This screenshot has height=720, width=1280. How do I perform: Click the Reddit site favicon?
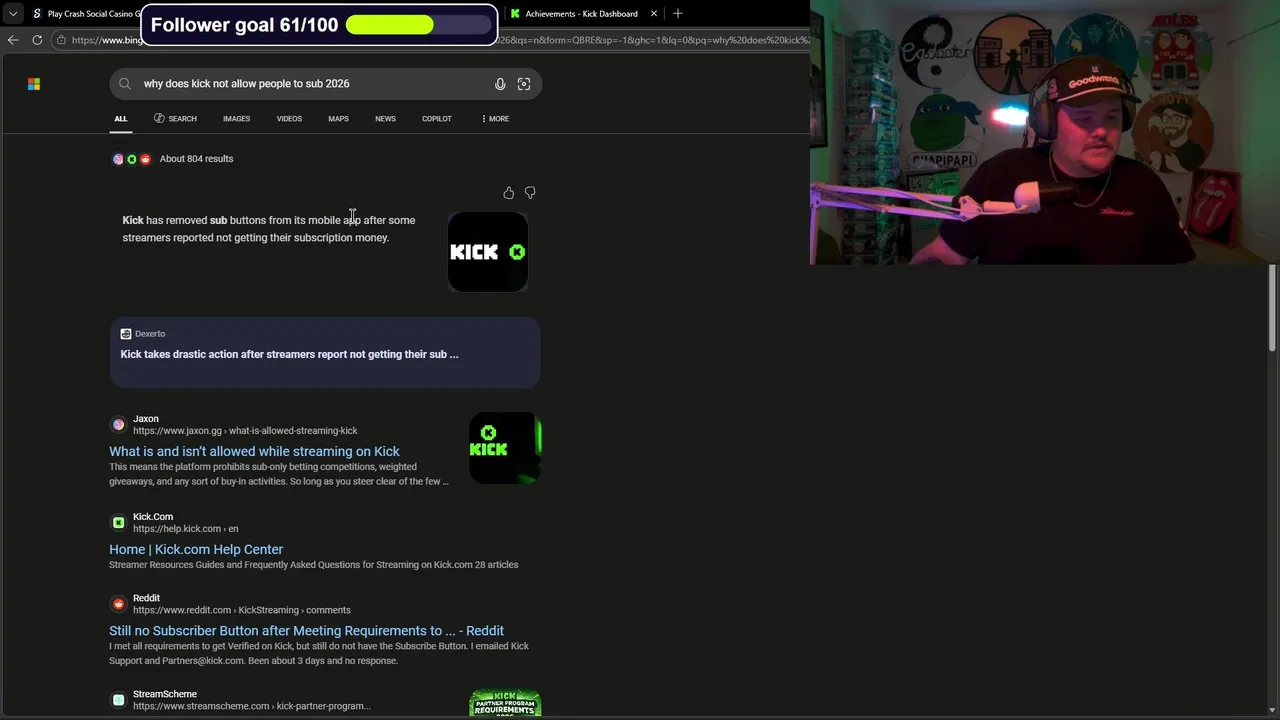[x=118, y=604]
